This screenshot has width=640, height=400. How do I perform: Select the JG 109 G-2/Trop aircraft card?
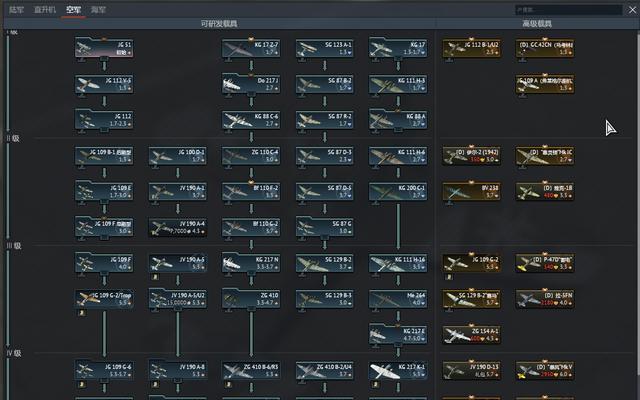[104, 299]
